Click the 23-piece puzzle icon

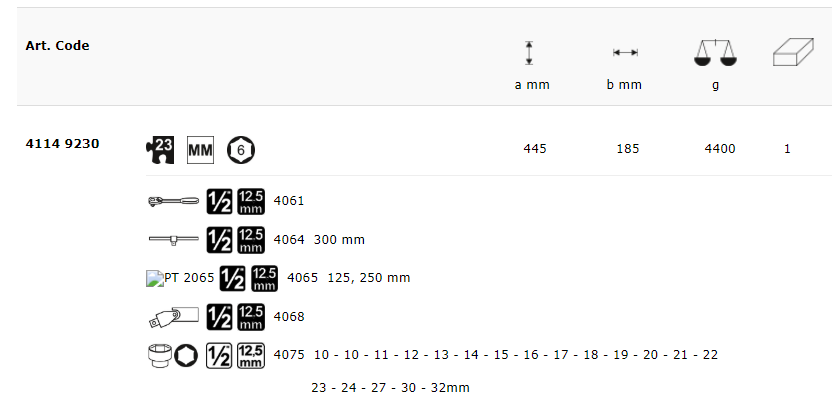160,149
